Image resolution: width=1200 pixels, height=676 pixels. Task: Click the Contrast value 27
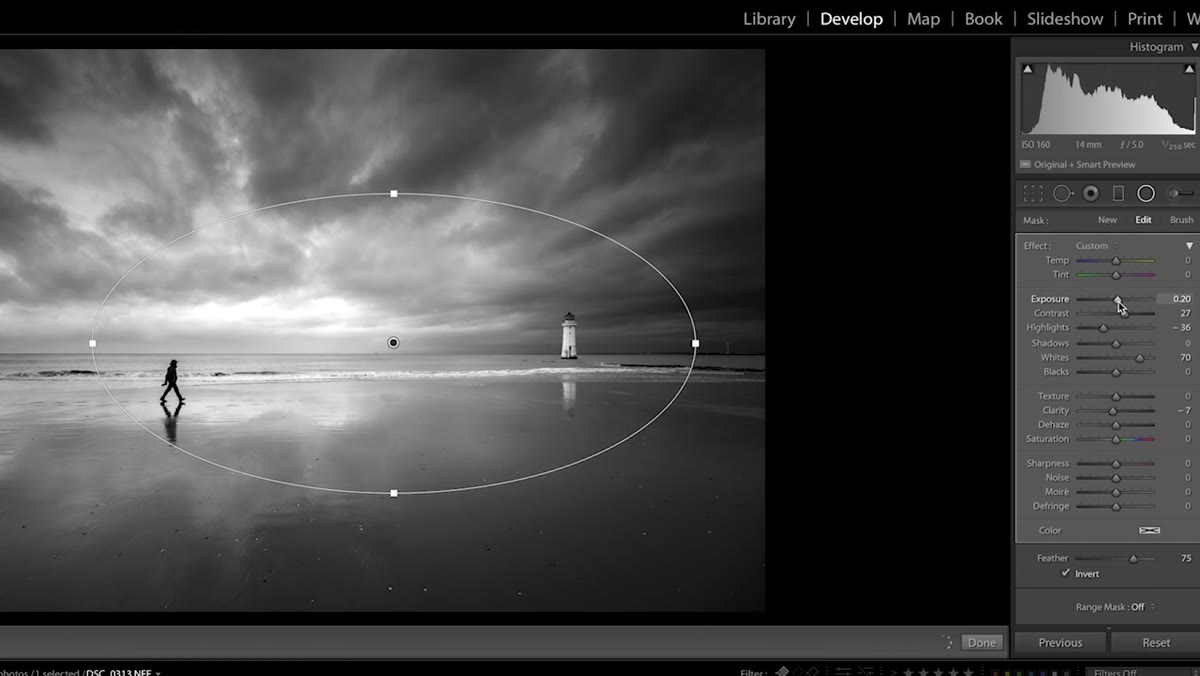(1185, 313)
